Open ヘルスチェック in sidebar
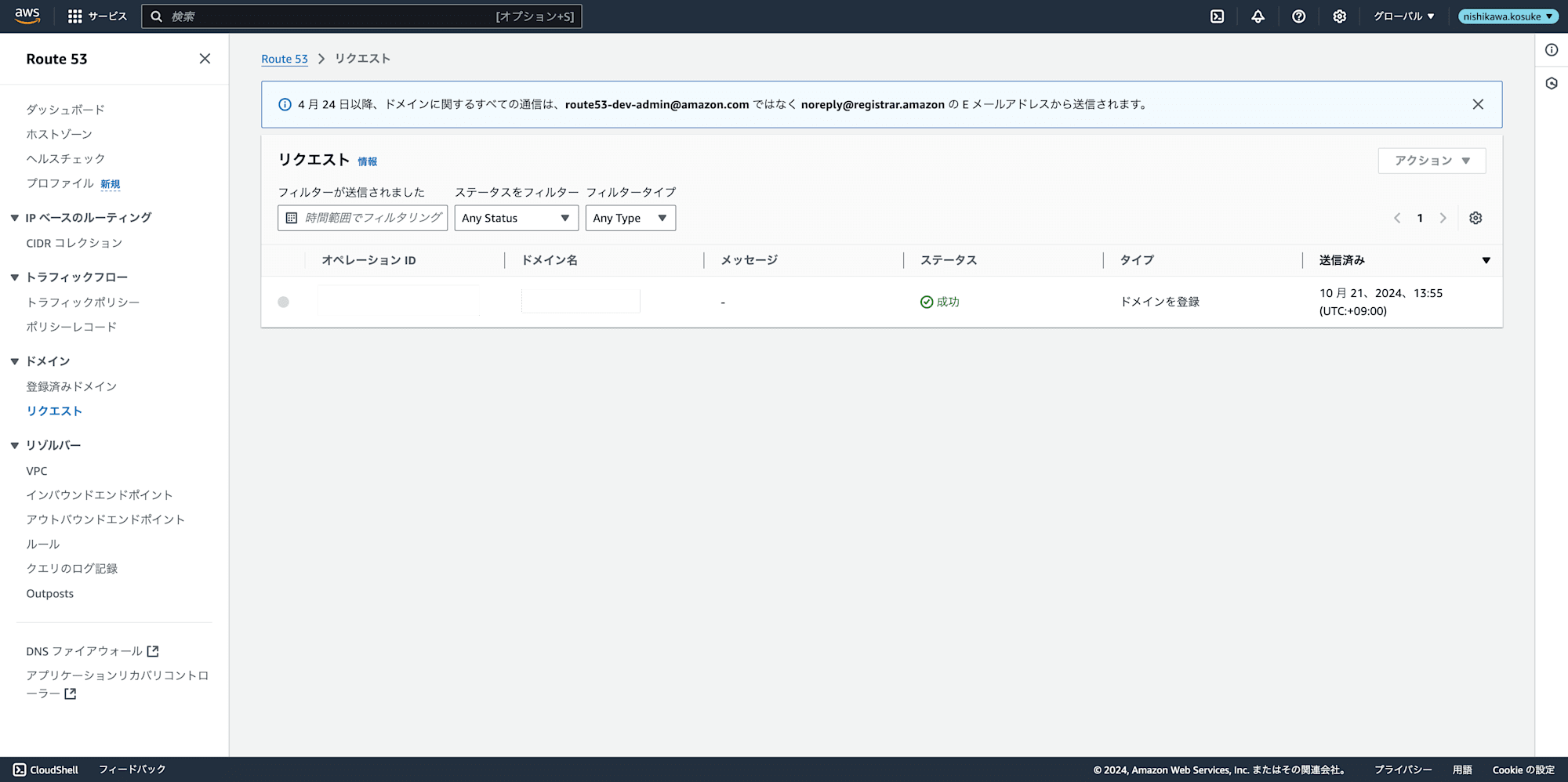1568x782 pixels. pos(65,159)
